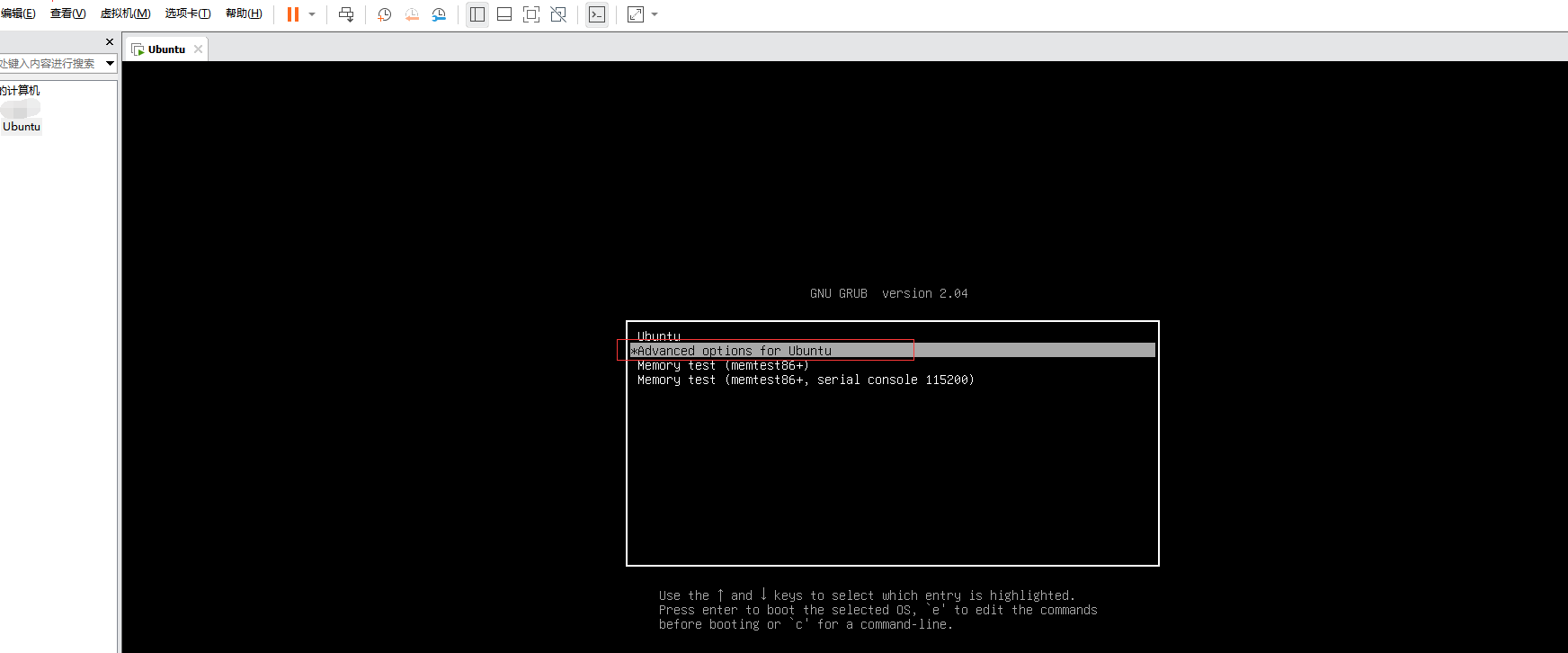The width and height of the screenshot is (1568, 653).
Task: Open the power options dropdown beside pause
Action: 312,14
